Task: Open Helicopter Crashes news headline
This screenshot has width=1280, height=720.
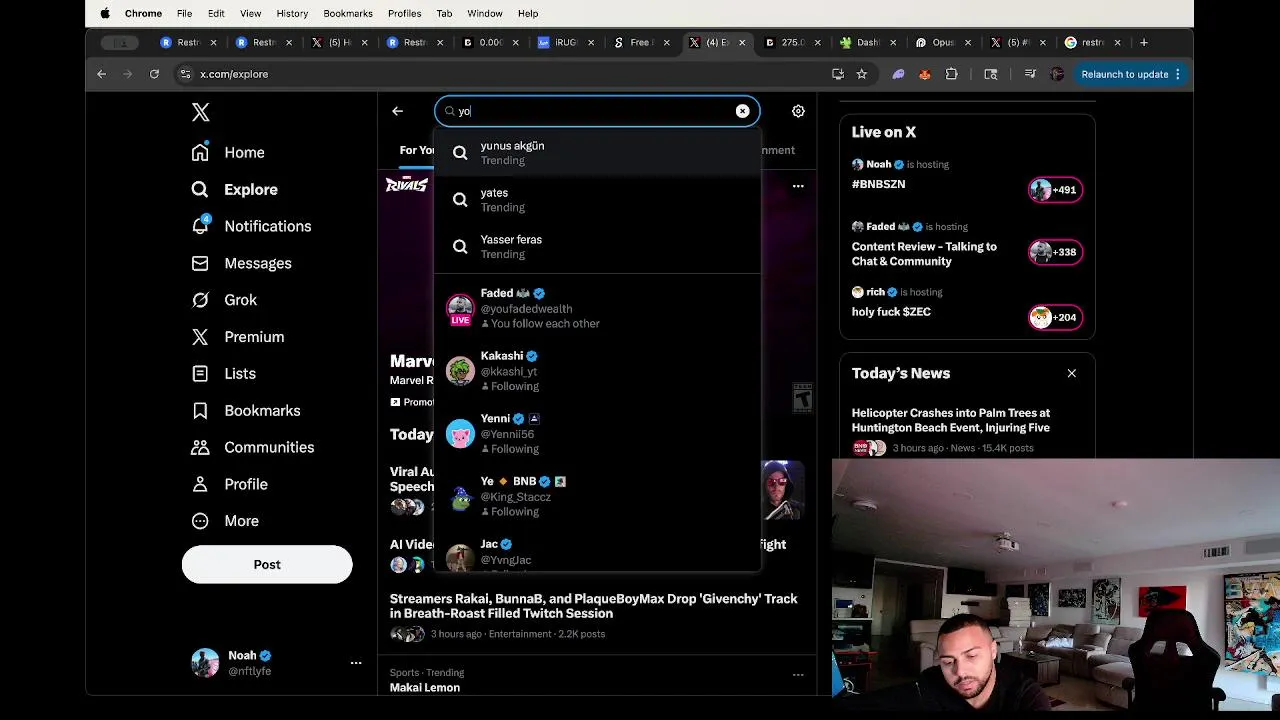Action: pyautogui.click(x=951, y=420)
